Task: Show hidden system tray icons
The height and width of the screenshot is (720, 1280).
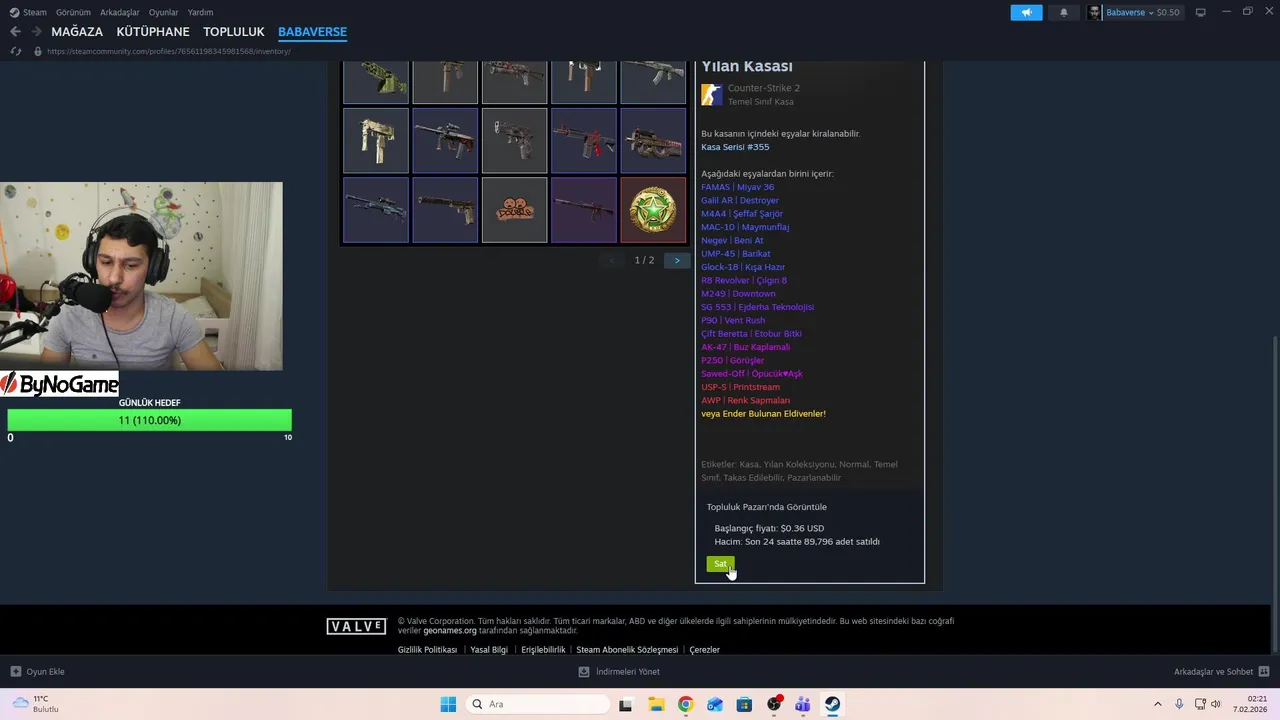Action: point(1158,704)
